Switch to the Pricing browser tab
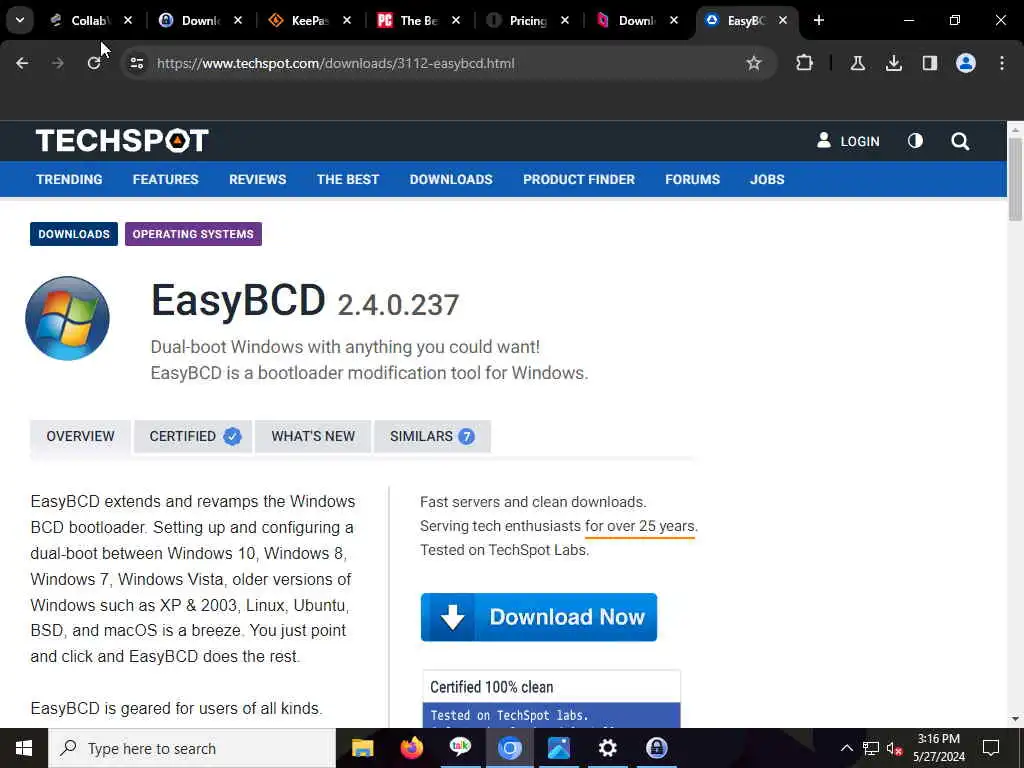1024x768 pixels. click(x=526, y=20)
